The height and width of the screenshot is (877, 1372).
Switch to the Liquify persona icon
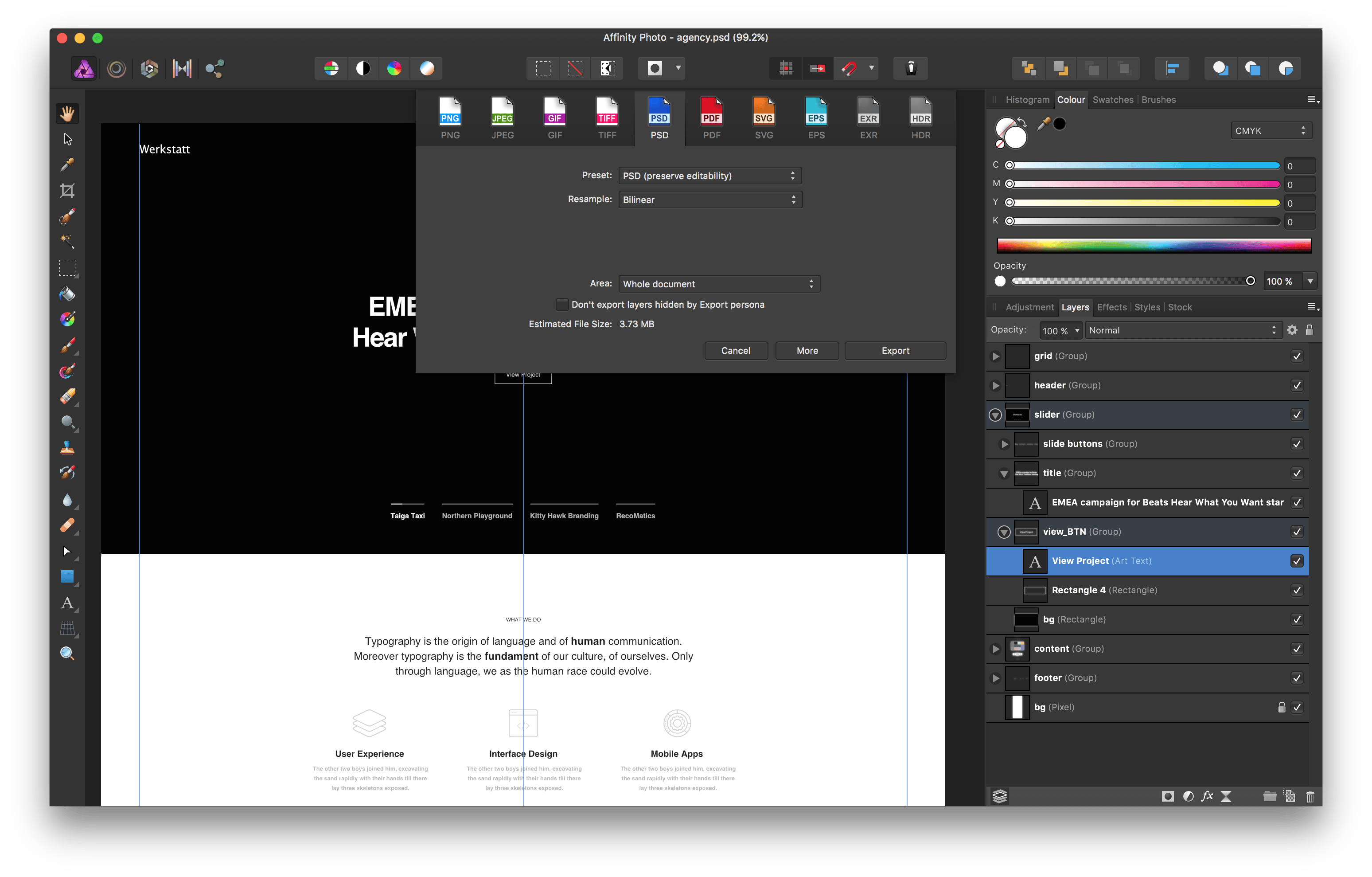117,69
